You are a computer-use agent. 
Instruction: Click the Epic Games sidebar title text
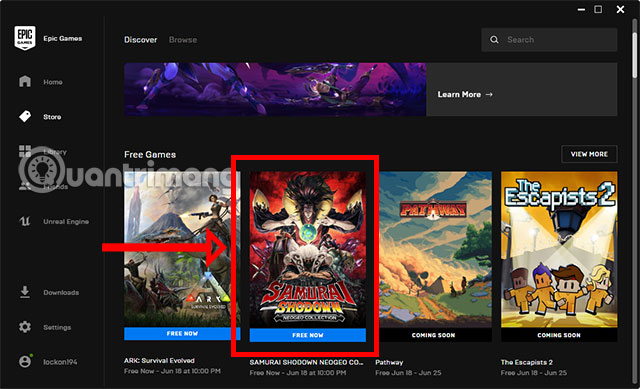coord(63,38)
